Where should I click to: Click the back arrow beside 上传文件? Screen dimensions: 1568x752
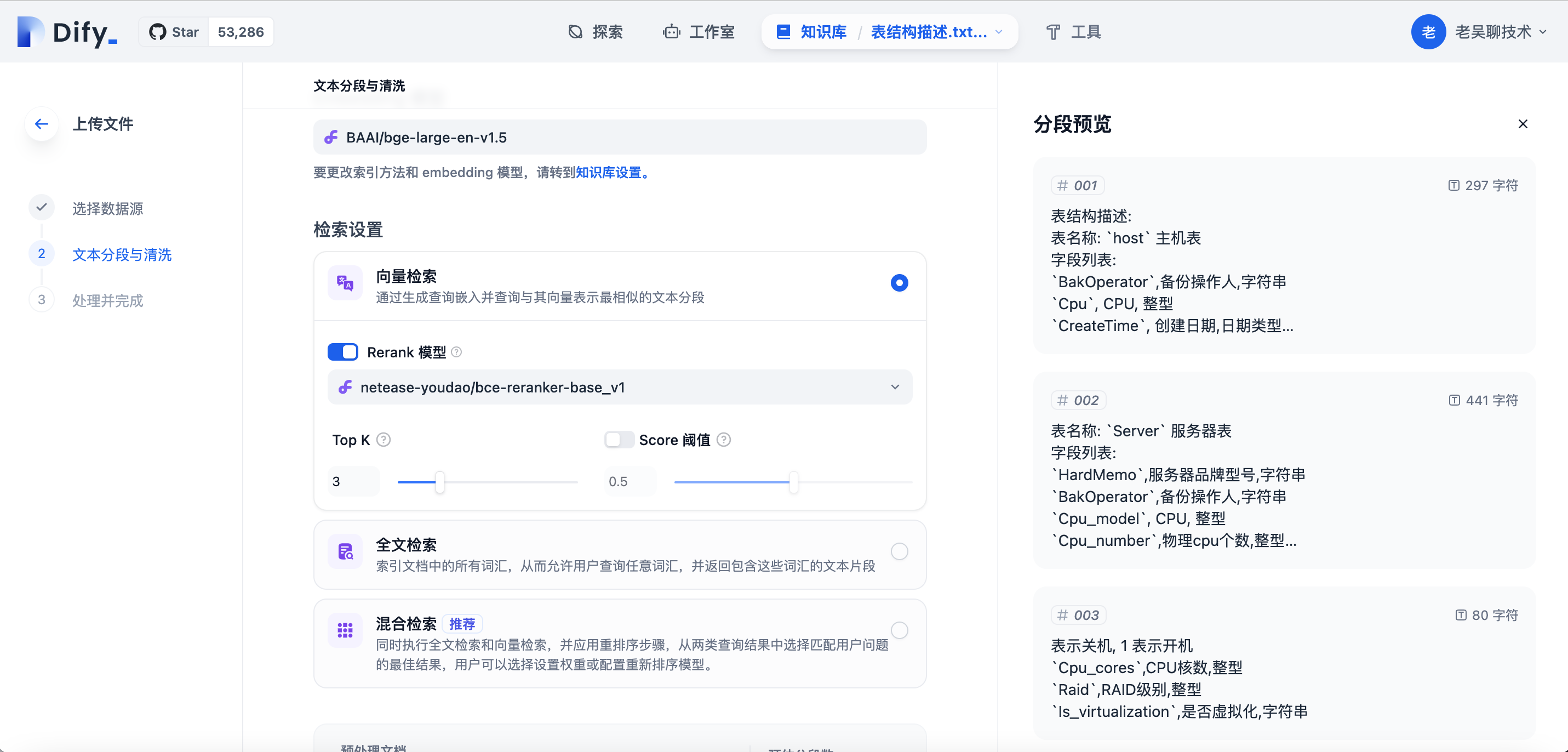42,124
